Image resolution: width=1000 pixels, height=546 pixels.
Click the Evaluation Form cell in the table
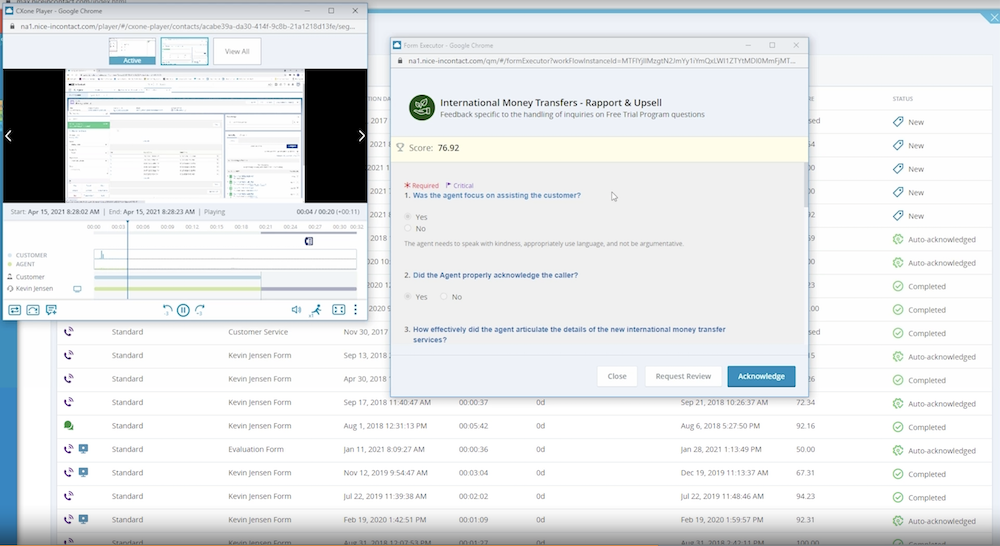point(256,449)
